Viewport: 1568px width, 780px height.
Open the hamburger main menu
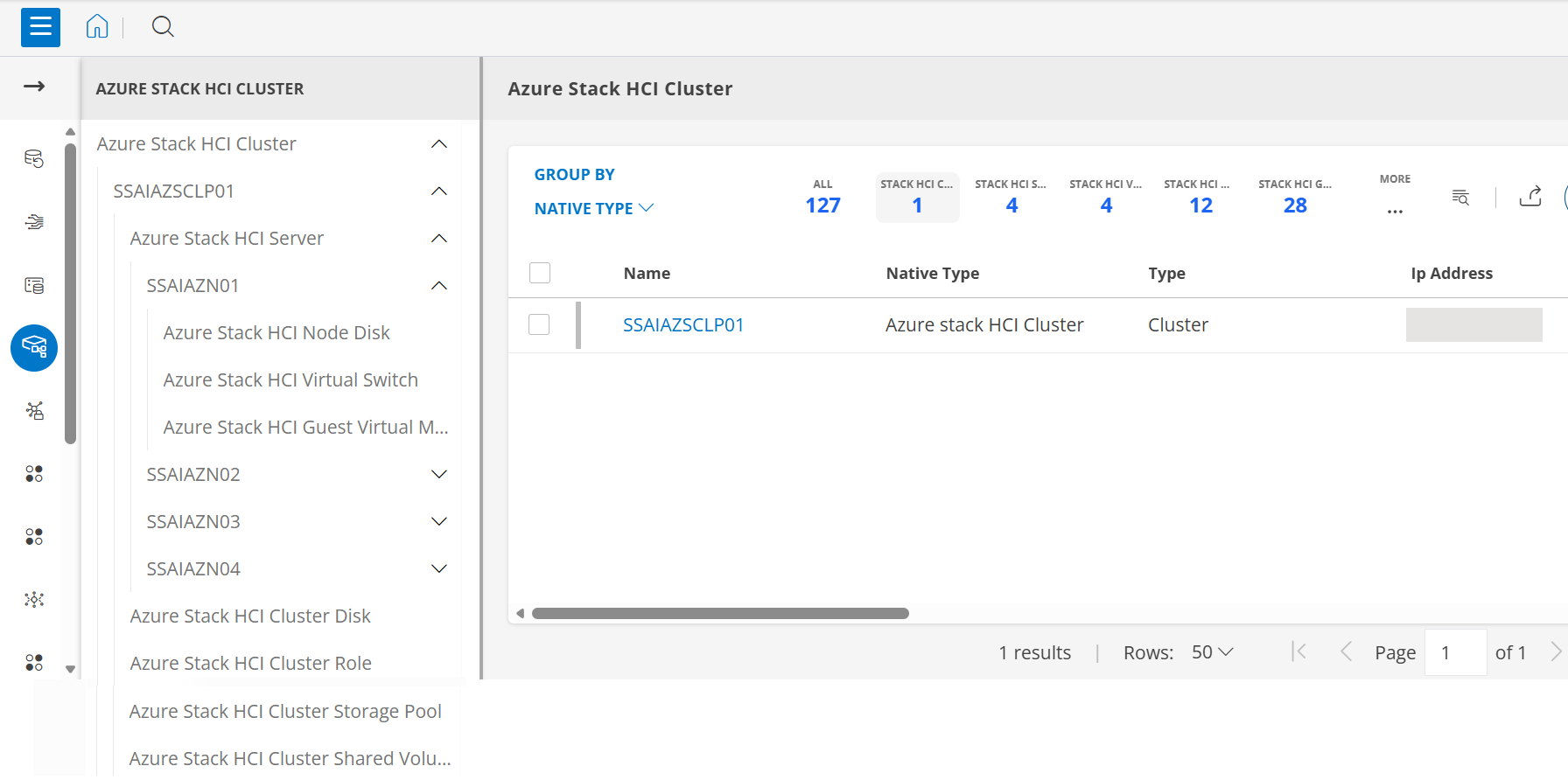[x=40, y=27]
